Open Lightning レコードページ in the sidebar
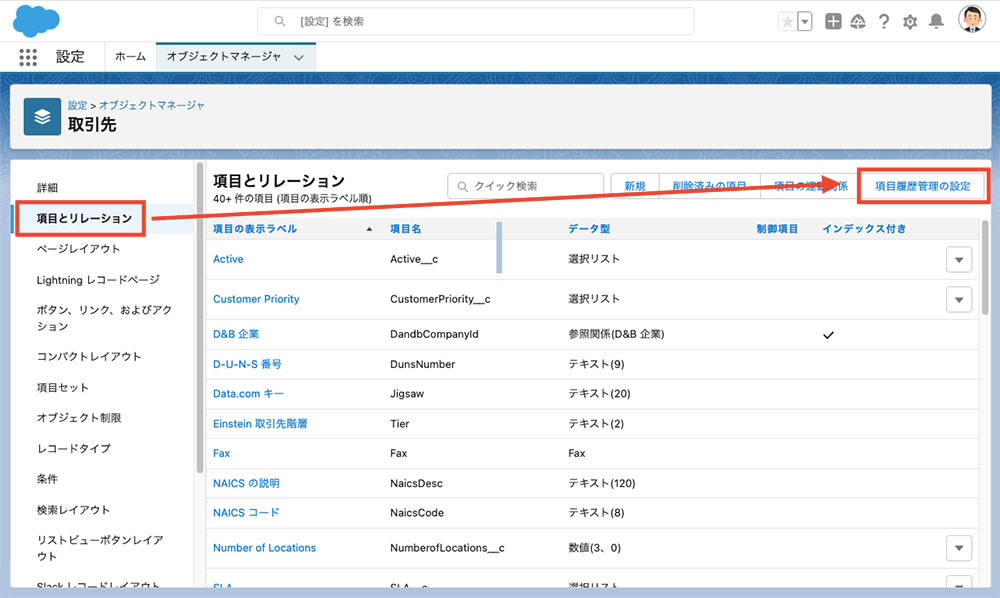The image size is (1000, 598). click(x=98, y=280)
